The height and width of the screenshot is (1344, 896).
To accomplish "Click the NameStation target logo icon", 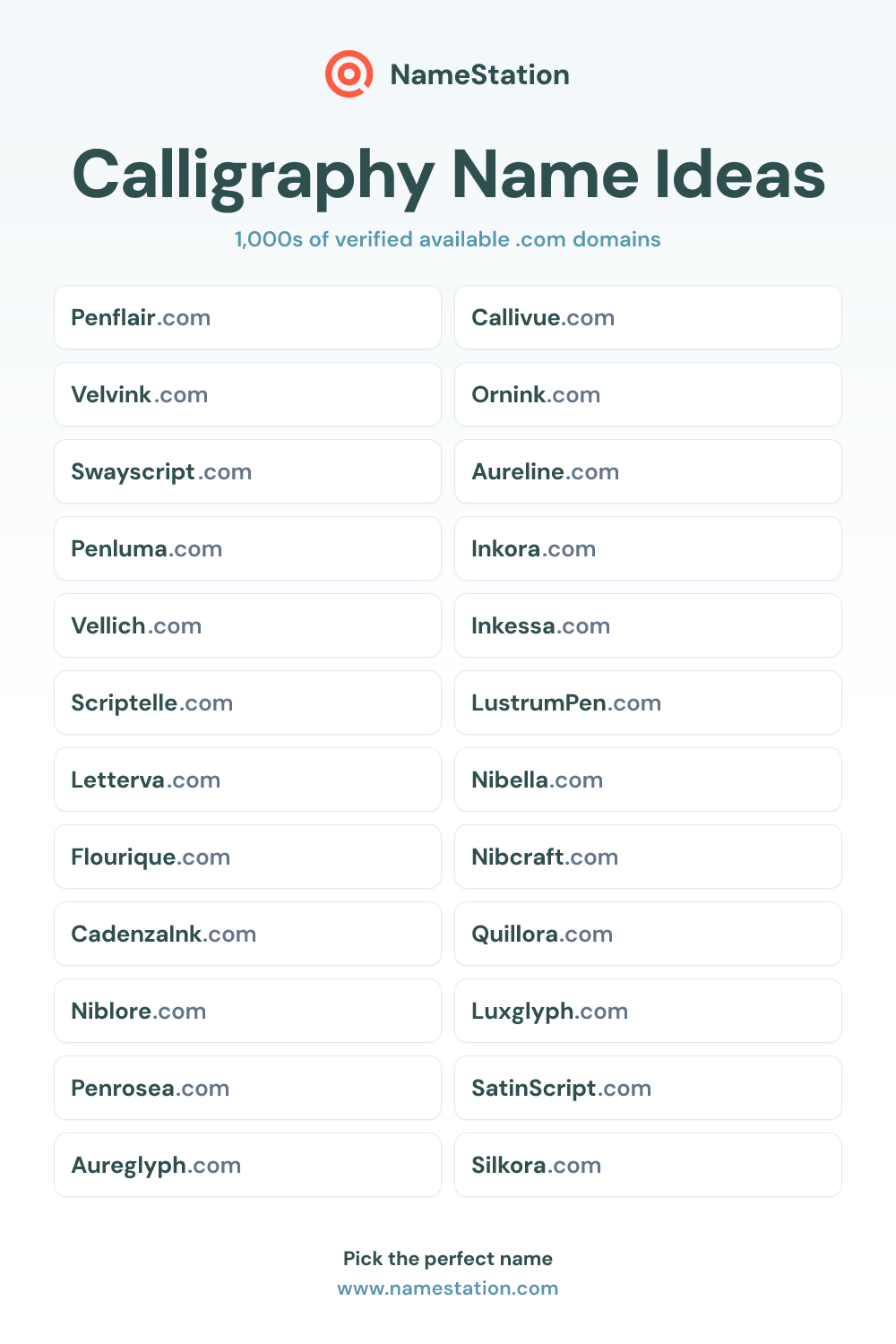I will (349, 74).
